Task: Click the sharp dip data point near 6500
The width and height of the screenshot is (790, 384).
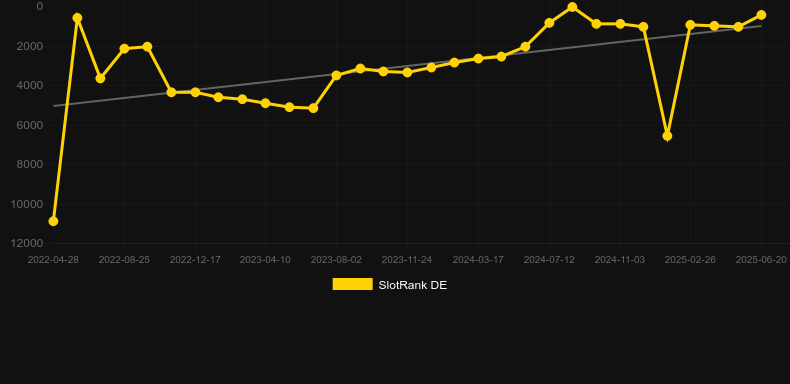Action: [667, 136]
